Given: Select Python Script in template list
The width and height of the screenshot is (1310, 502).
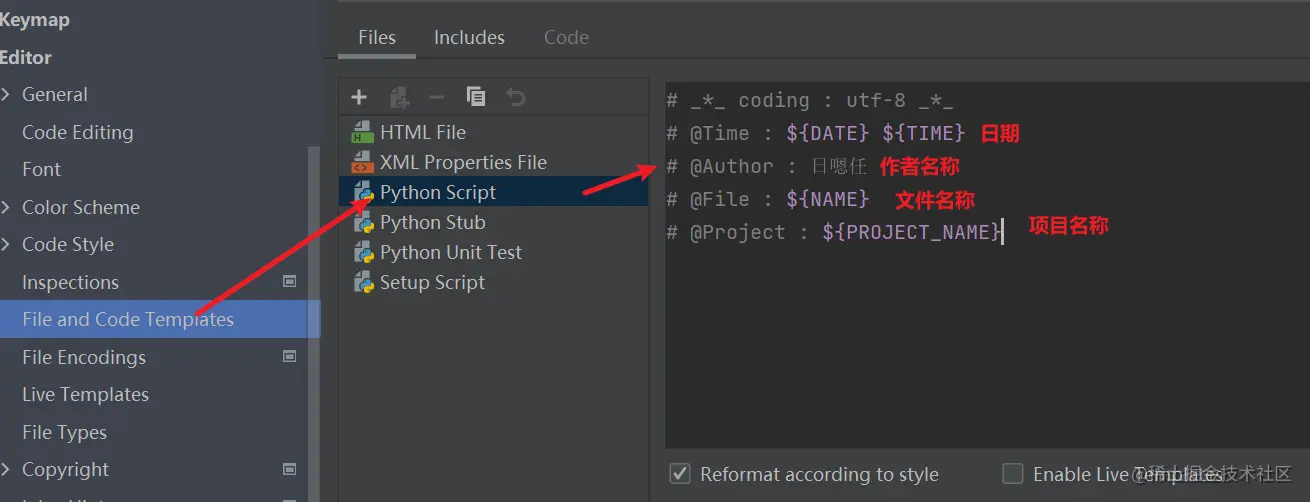Looking at the screenshot, I should [438, 192].
